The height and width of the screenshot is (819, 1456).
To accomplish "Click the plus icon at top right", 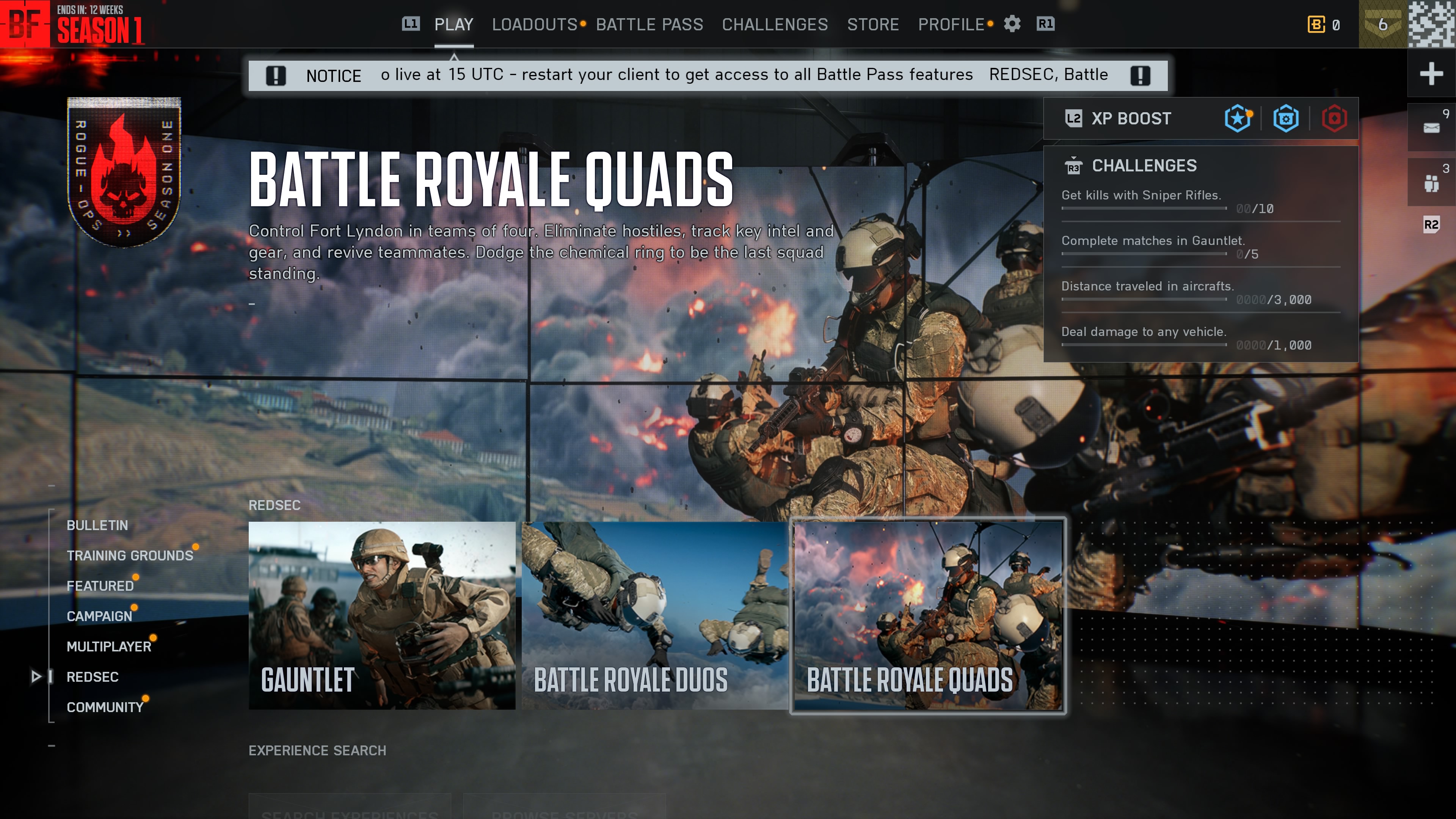I will click(1431, 74).
